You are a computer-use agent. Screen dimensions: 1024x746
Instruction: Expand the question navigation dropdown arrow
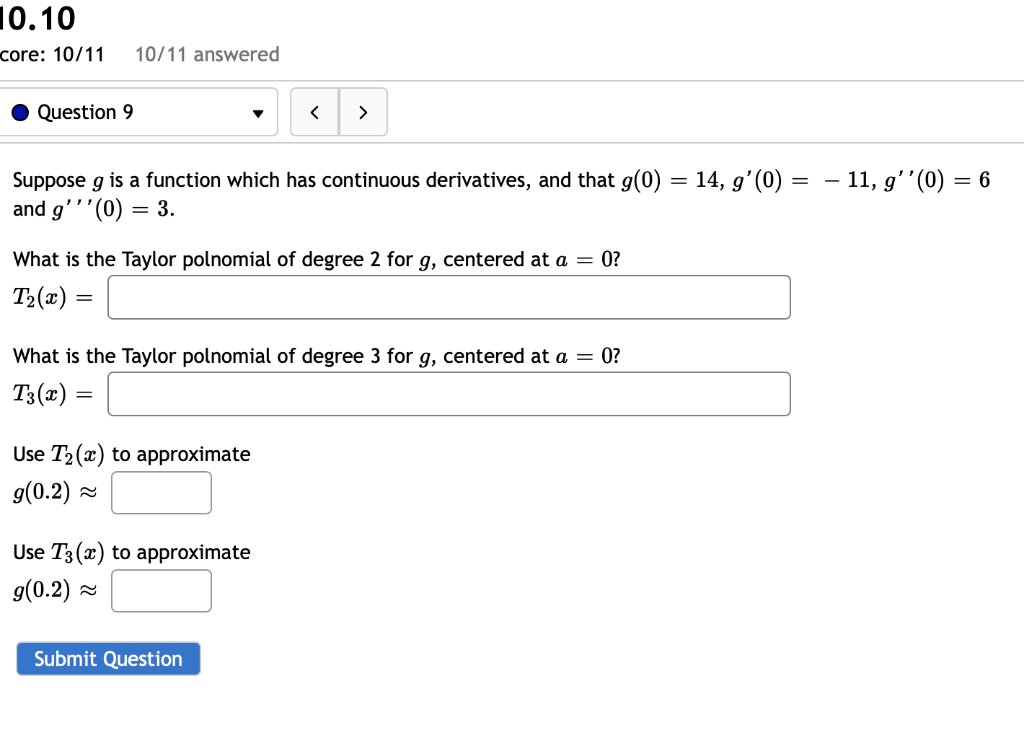click(x=258, y=112)
